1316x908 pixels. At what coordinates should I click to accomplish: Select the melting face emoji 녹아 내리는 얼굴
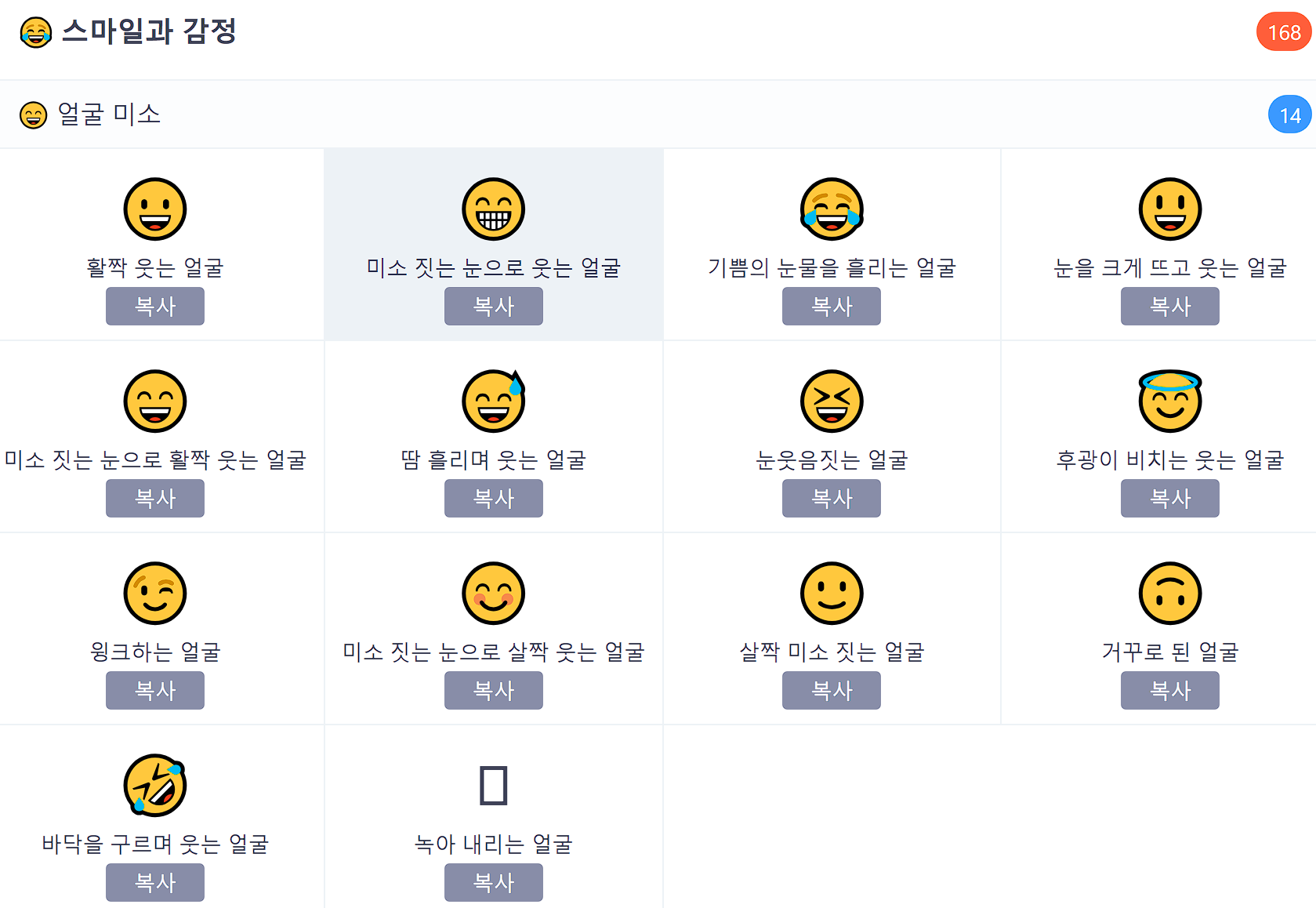point(493,785)
